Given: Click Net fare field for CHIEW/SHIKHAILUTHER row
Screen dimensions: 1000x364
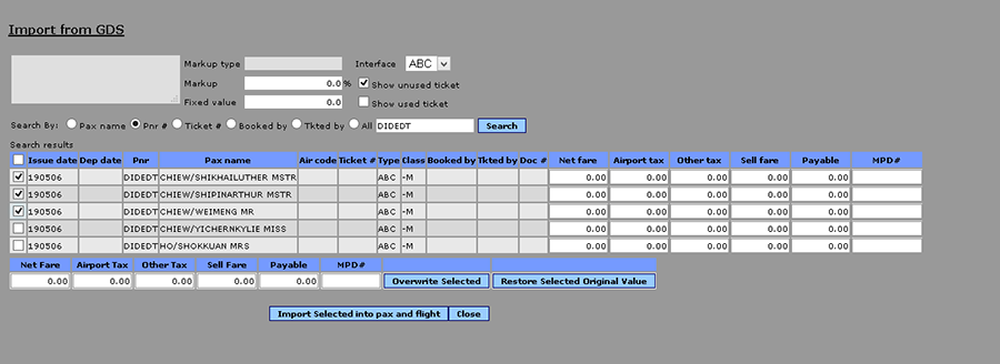Looking at the screenshot, I should pos(578,177).
